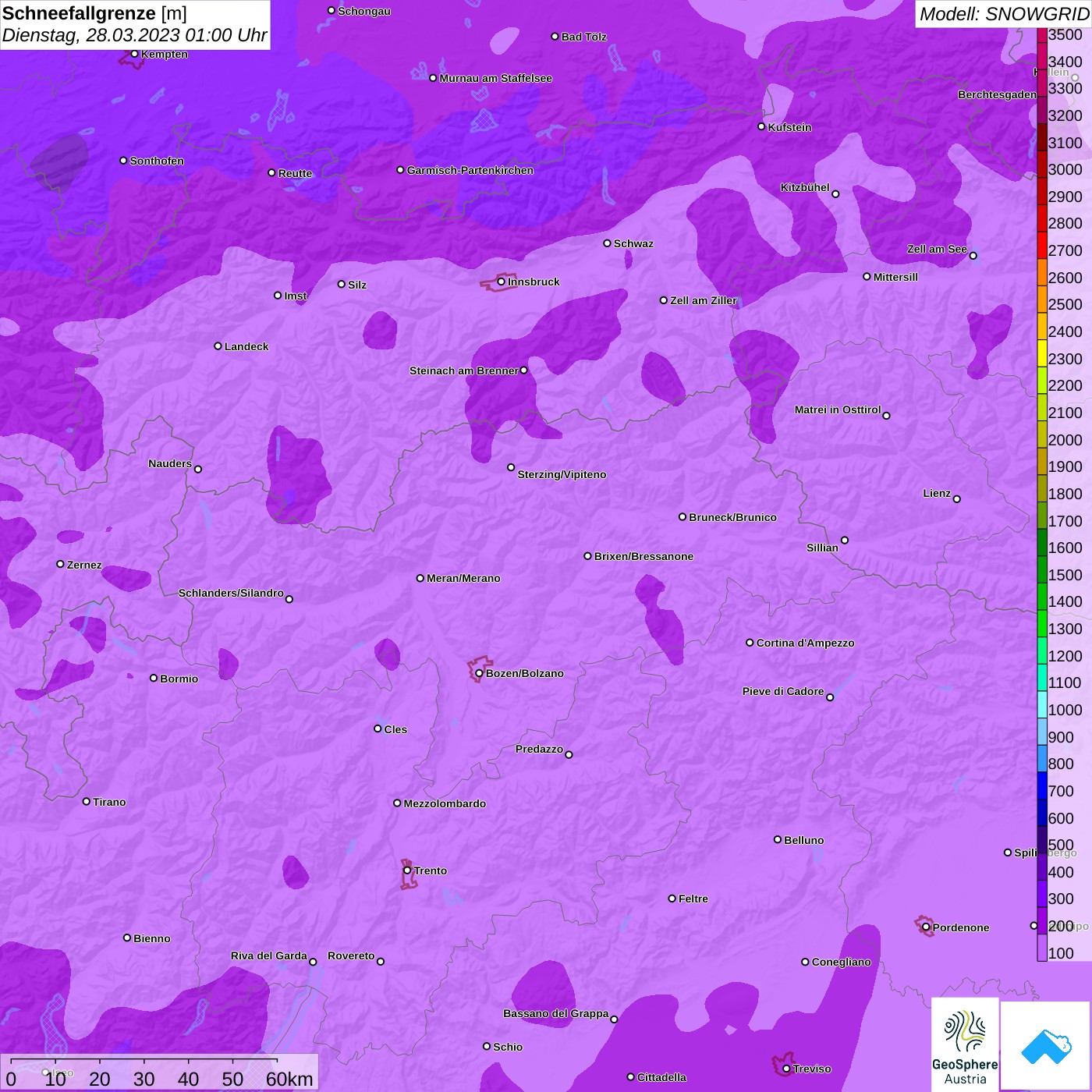Select the Bormio location marker
Image resolution: width=1092 pixels, height=1092 pixels.
154,679
